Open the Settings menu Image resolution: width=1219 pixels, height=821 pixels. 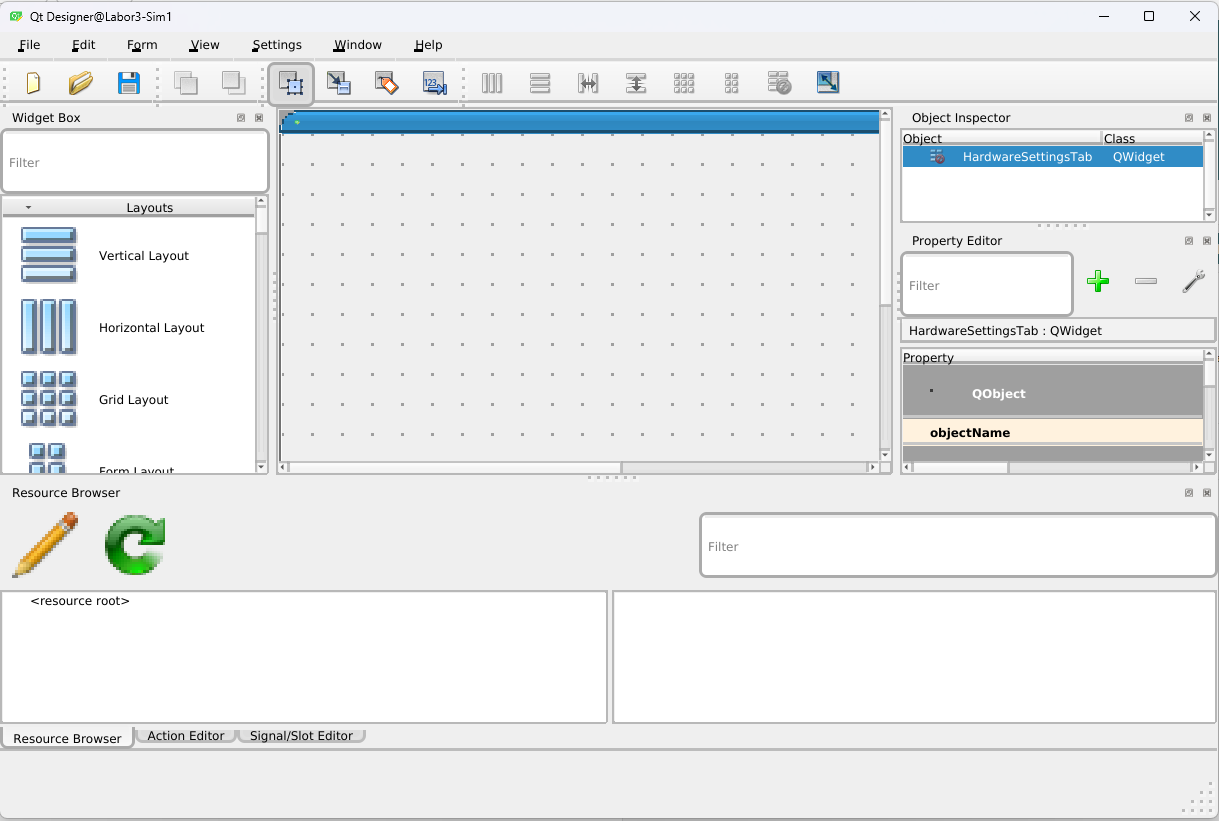[x=277, y=45]
